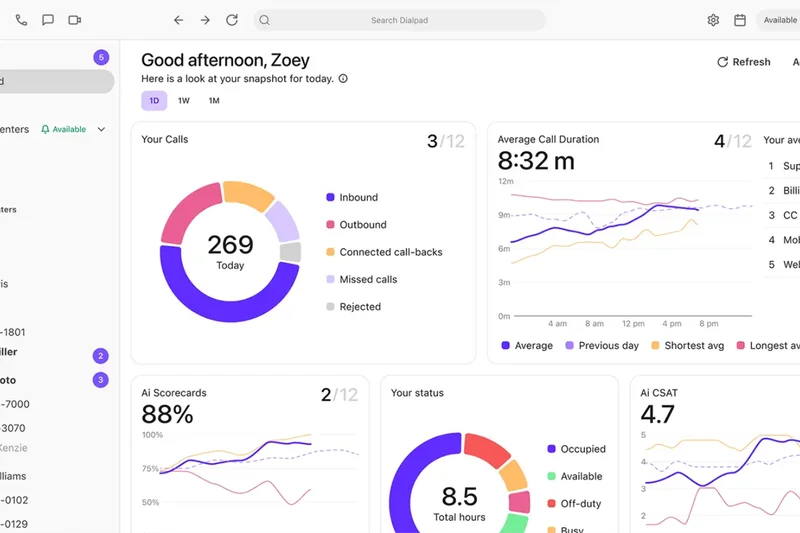Expand the contact centers chevron
Viewport: 800px width, 533px height.
tap(101, 129)
